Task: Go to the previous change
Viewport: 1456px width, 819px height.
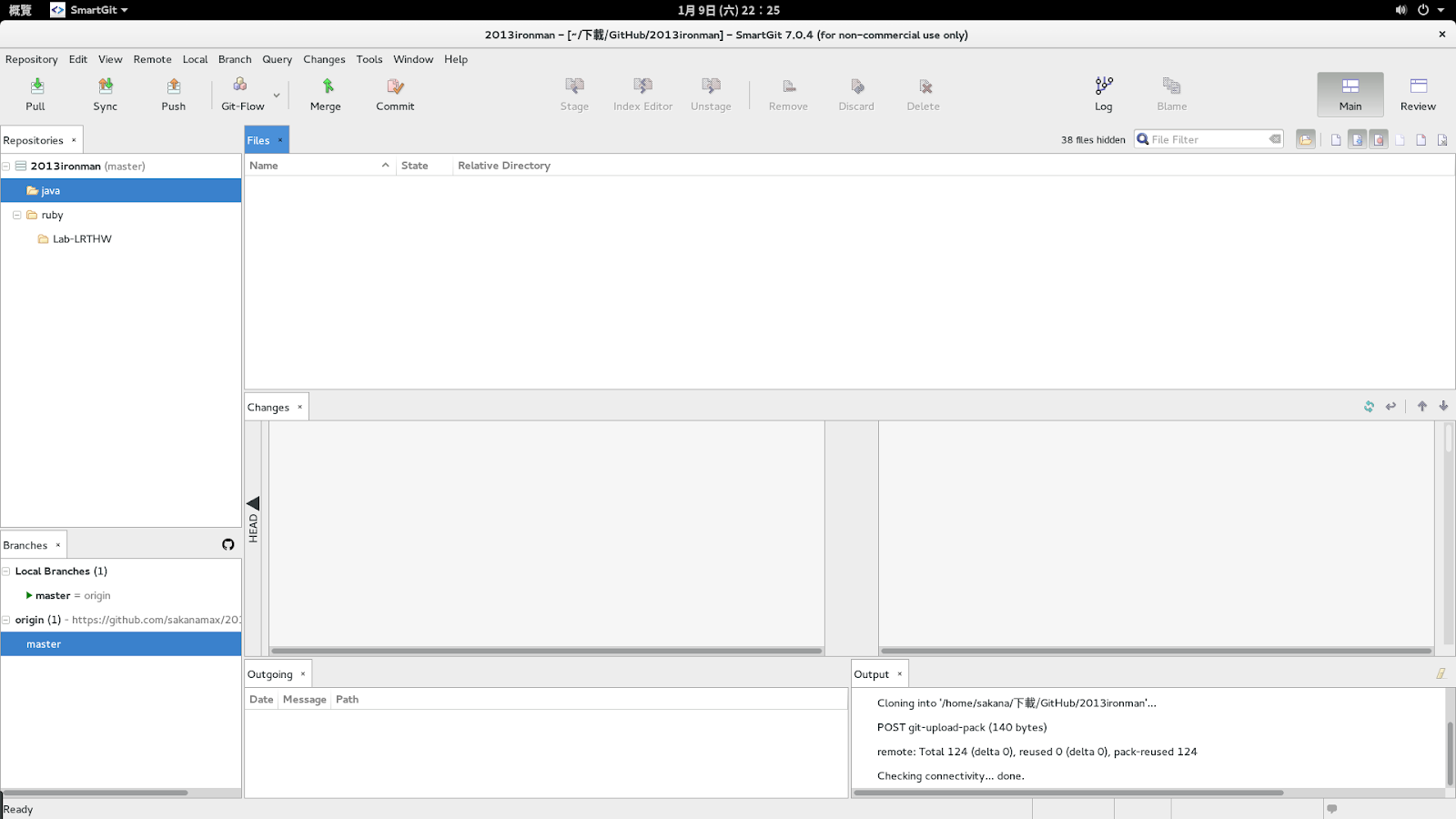Action: 1422,407
